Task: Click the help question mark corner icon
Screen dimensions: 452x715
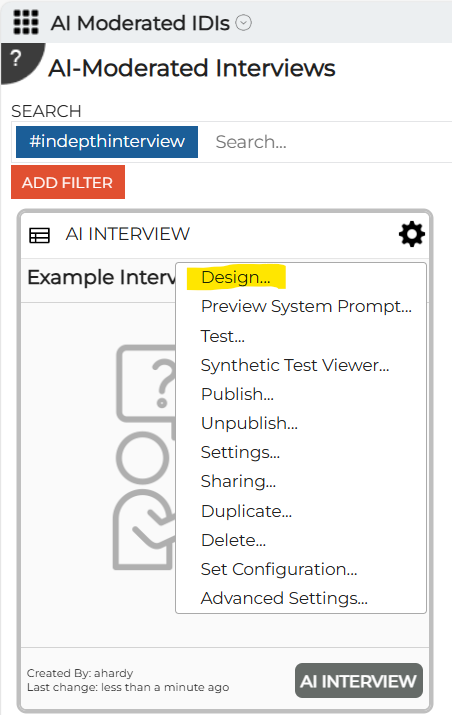Action: [x=17, y=60]
